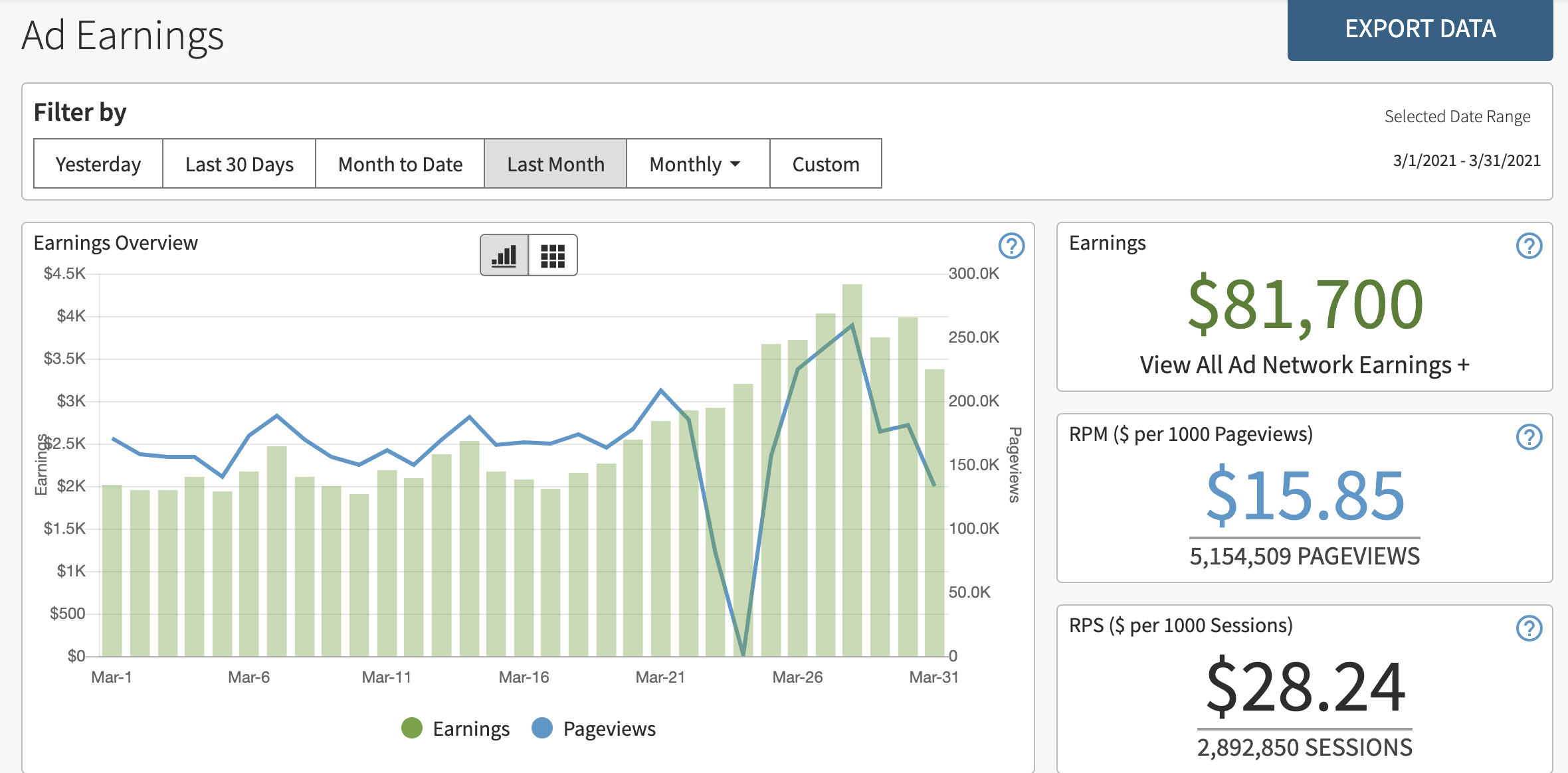1568x773 pixels.
Task: Select the Last Month filter
Action: click(x=555, y=164)
